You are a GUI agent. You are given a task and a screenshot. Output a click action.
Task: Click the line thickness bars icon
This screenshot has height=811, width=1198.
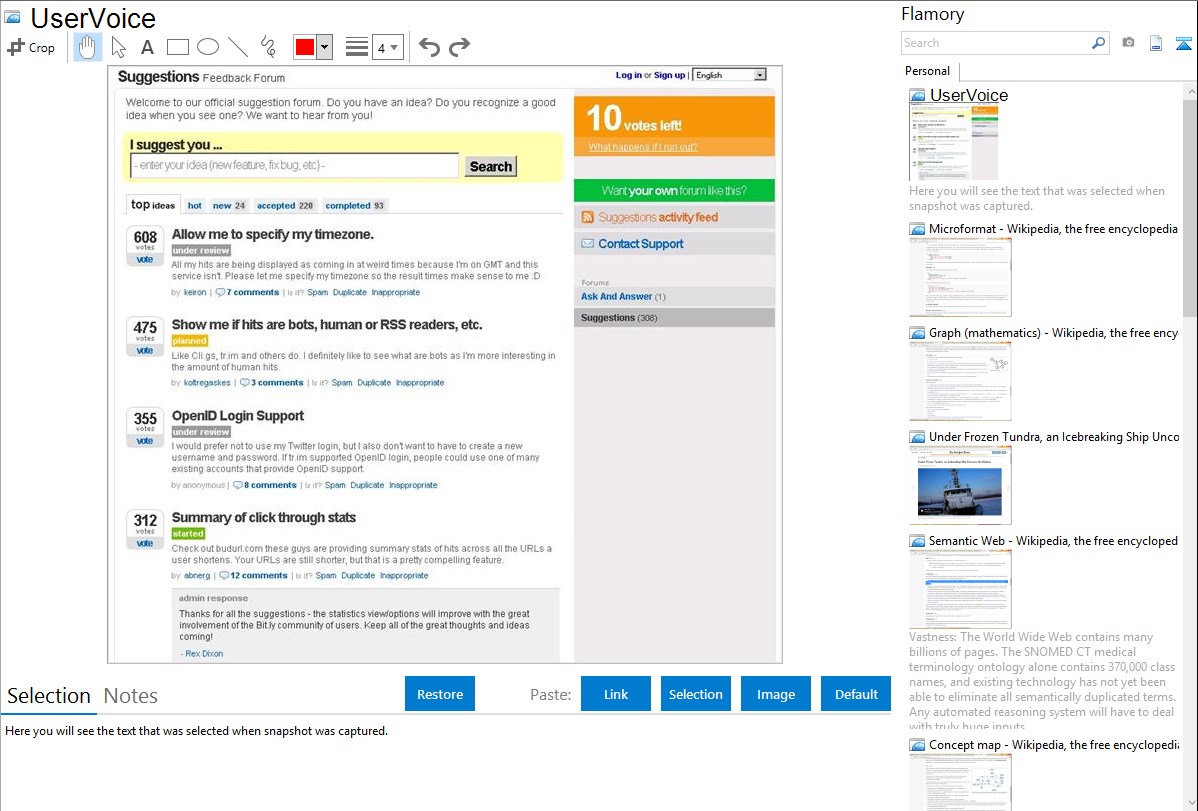tap(357, 47)
